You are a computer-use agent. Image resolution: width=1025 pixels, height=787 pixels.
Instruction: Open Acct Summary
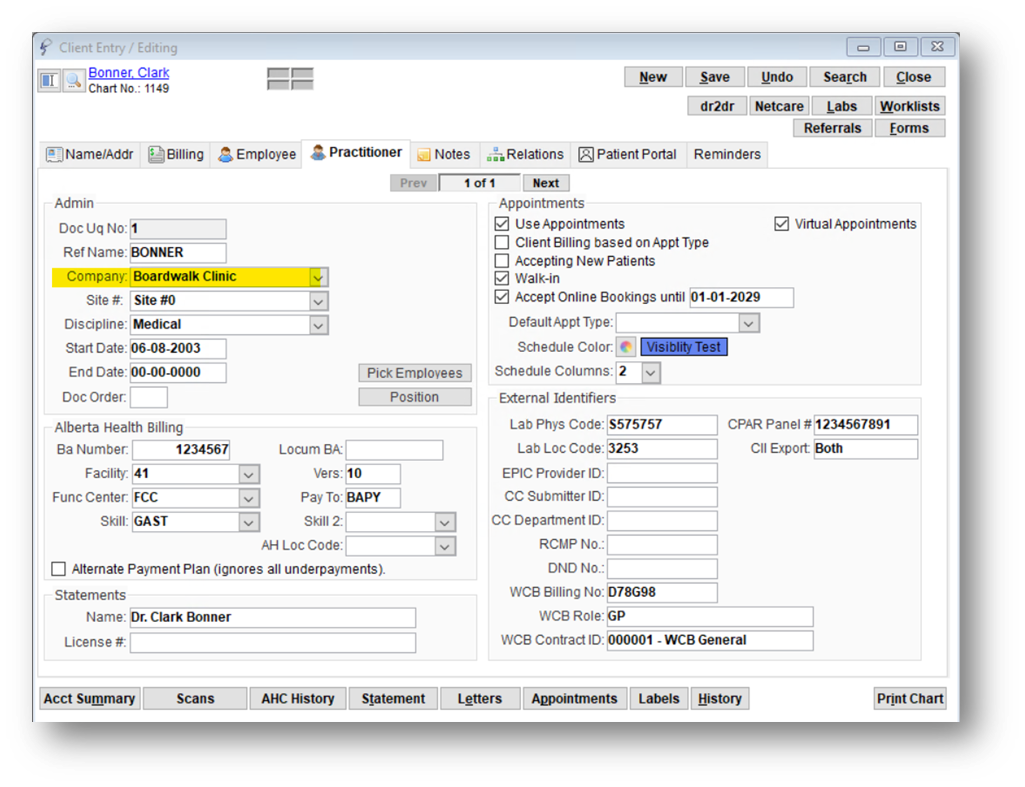pos(90,699)
